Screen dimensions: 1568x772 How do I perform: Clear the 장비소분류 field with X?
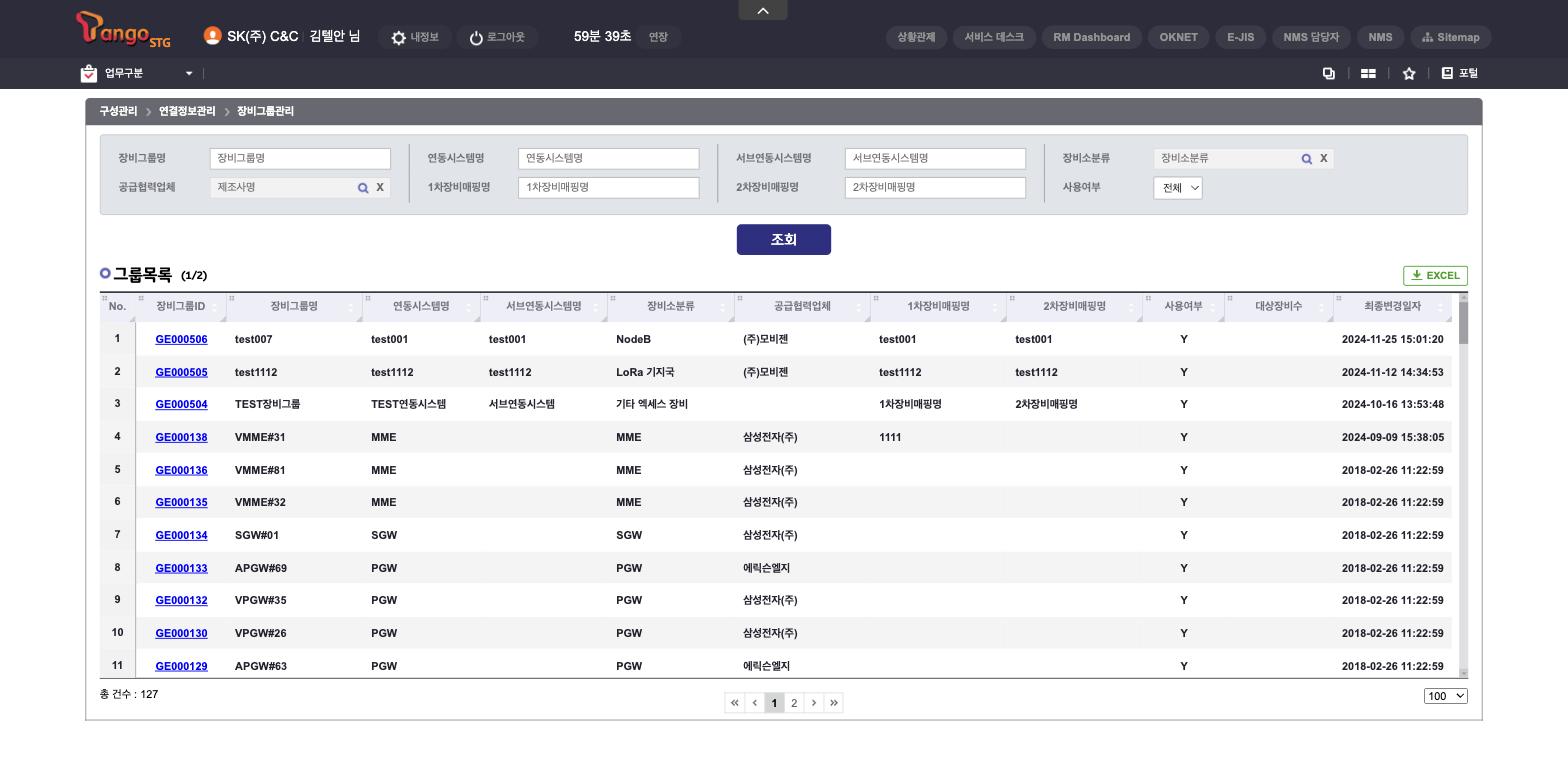click(1324, 158)
